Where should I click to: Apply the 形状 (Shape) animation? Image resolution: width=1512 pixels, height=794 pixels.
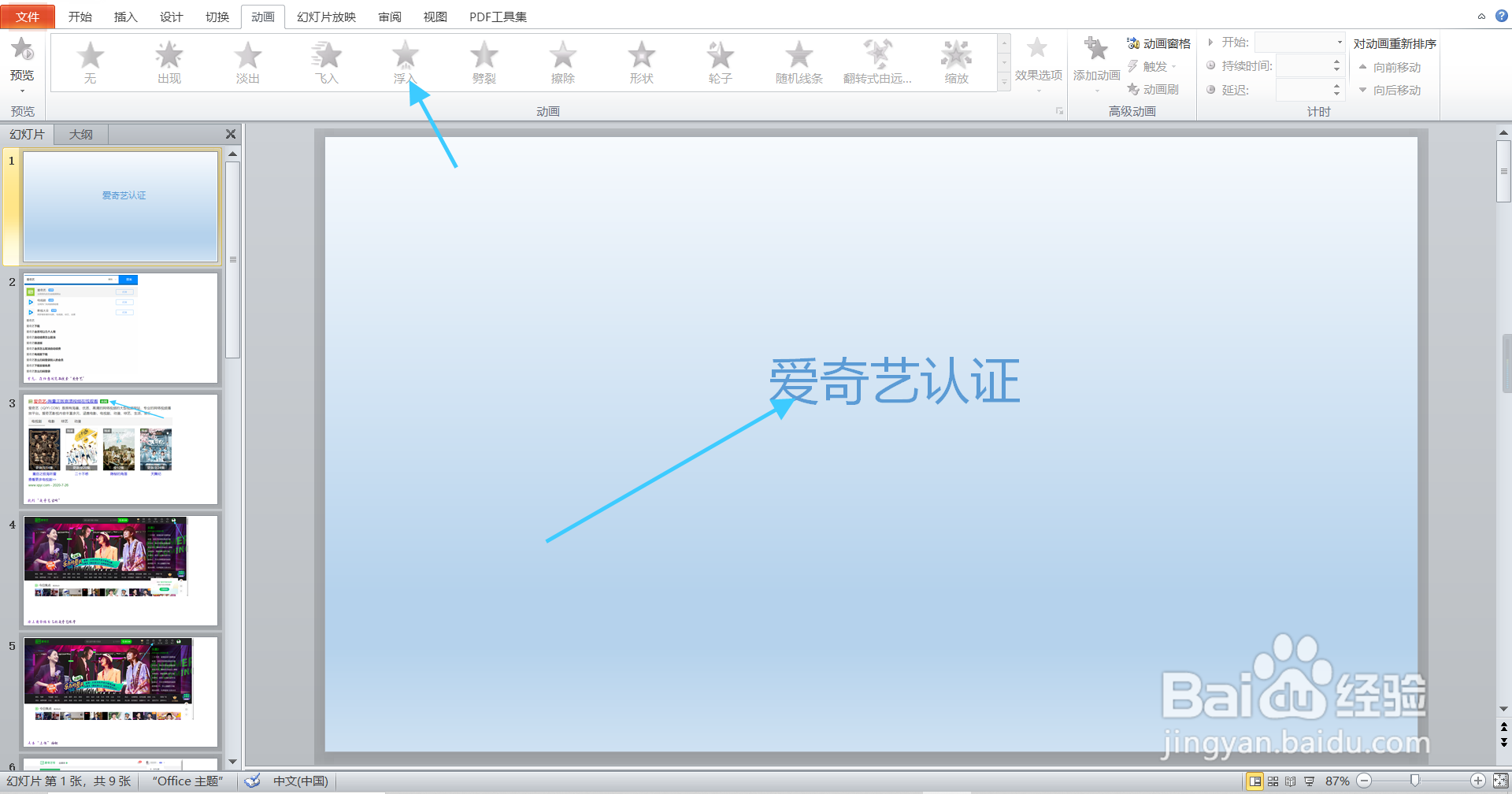[642, 63]
